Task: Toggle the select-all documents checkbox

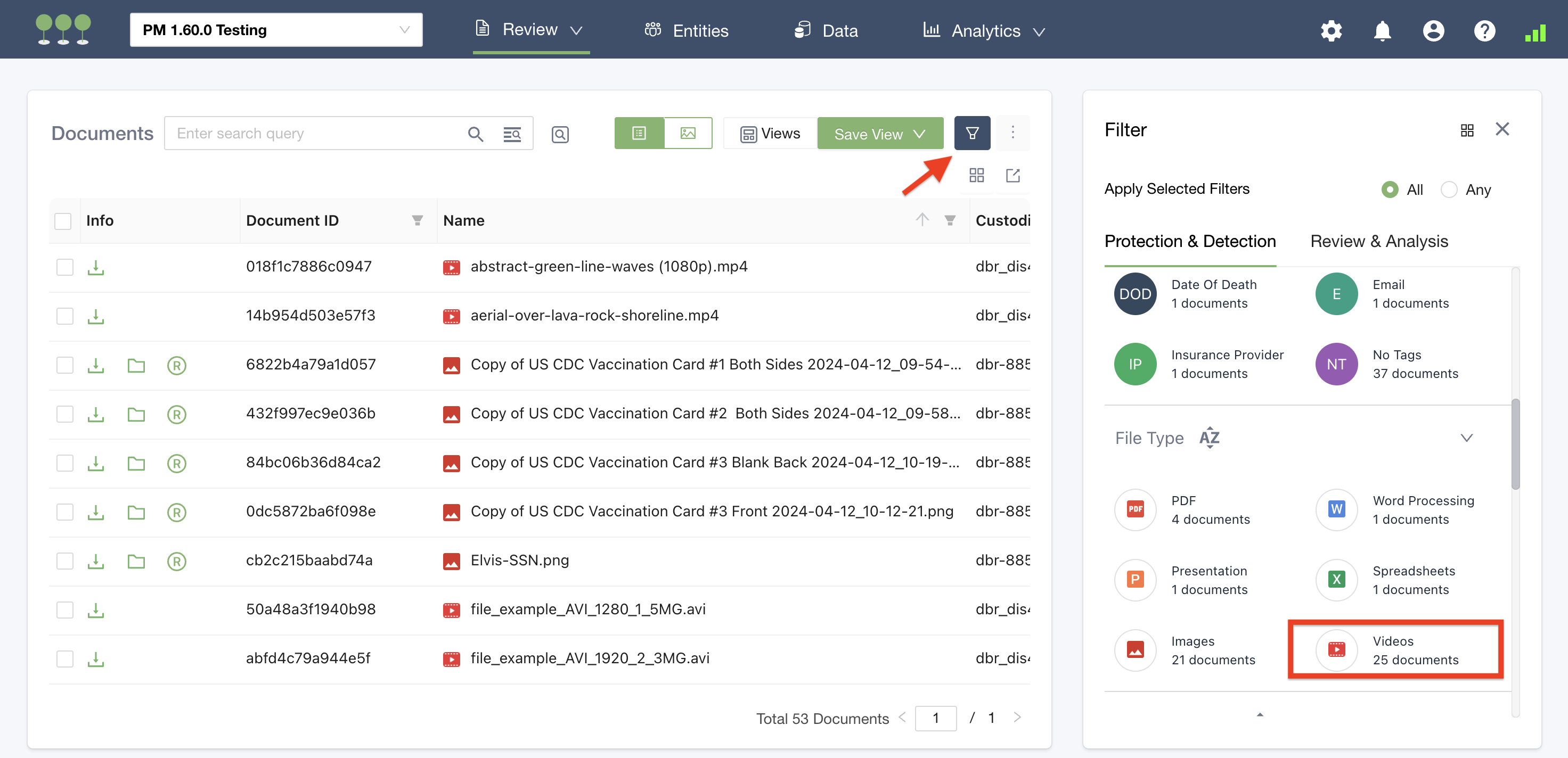Action: click(x=63, y=221)
